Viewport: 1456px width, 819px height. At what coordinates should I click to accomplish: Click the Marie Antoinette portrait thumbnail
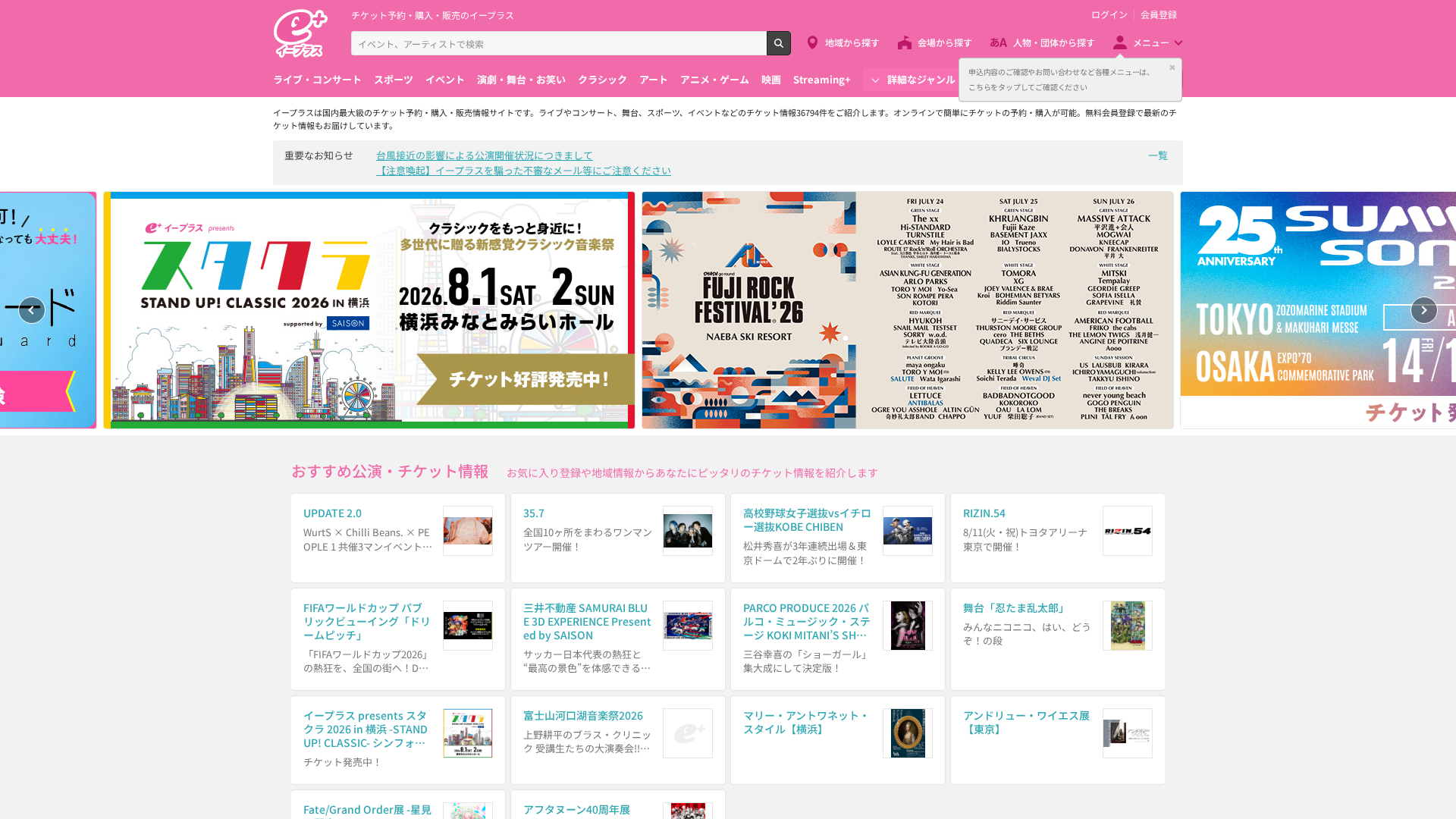point(908,733)
